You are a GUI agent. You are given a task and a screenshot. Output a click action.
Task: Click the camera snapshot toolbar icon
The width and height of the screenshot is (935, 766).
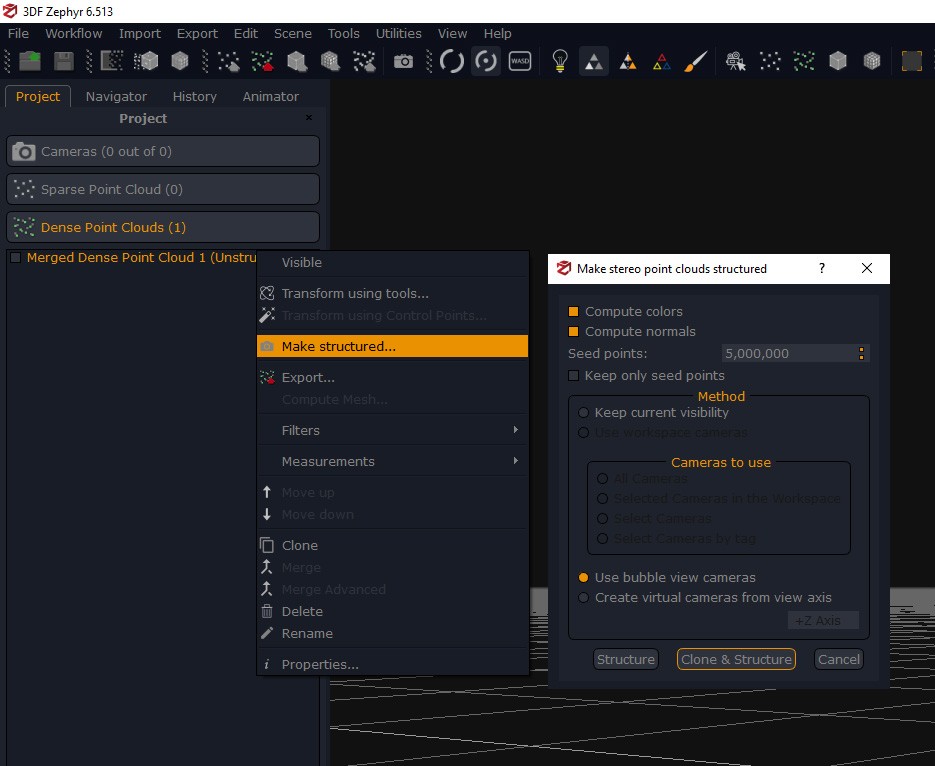[403, 61]
